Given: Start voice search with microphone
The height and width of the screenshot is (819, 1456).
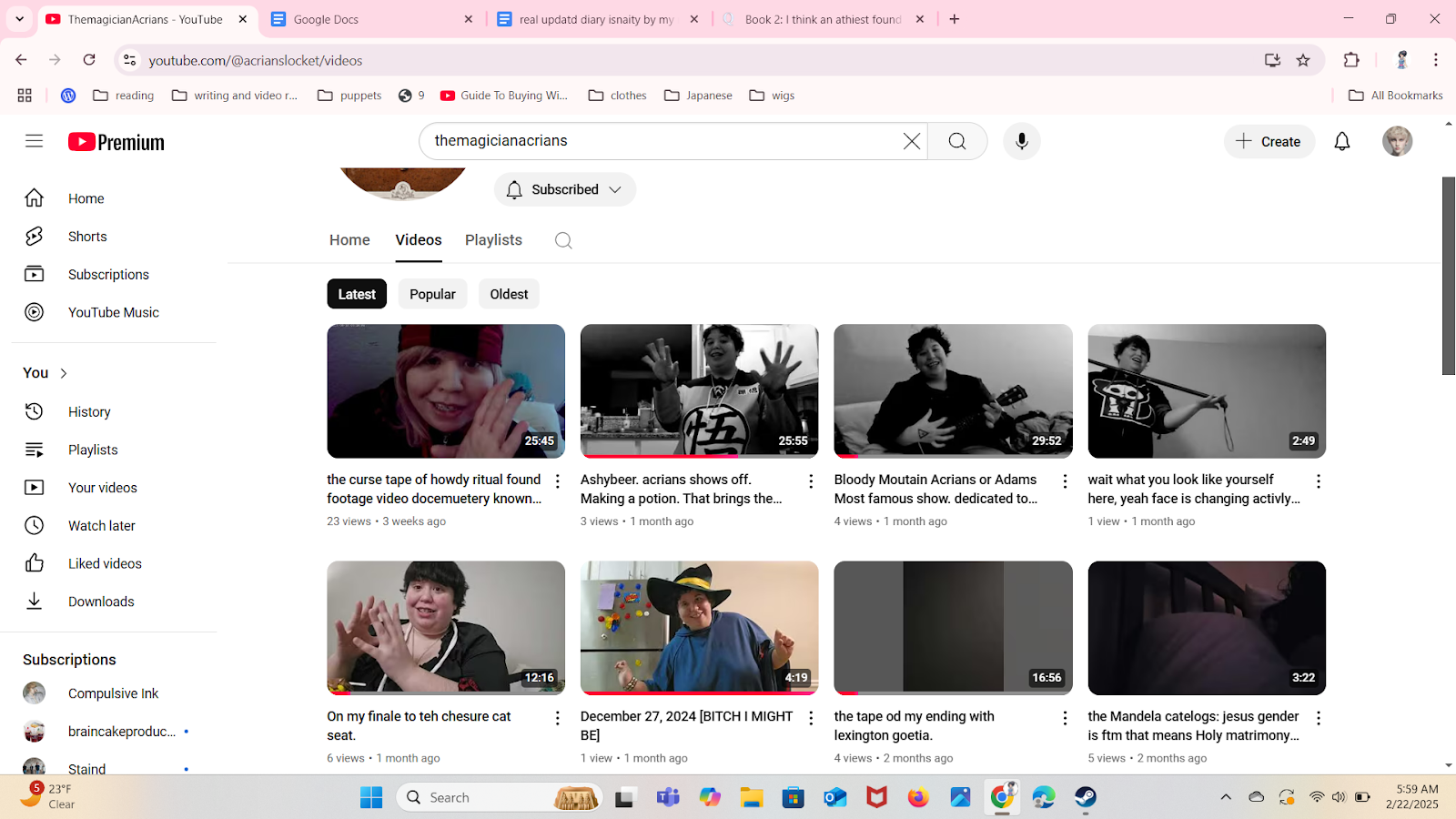Looking at the screenshot, I should pyautogui.click(x=1022, y=141).
